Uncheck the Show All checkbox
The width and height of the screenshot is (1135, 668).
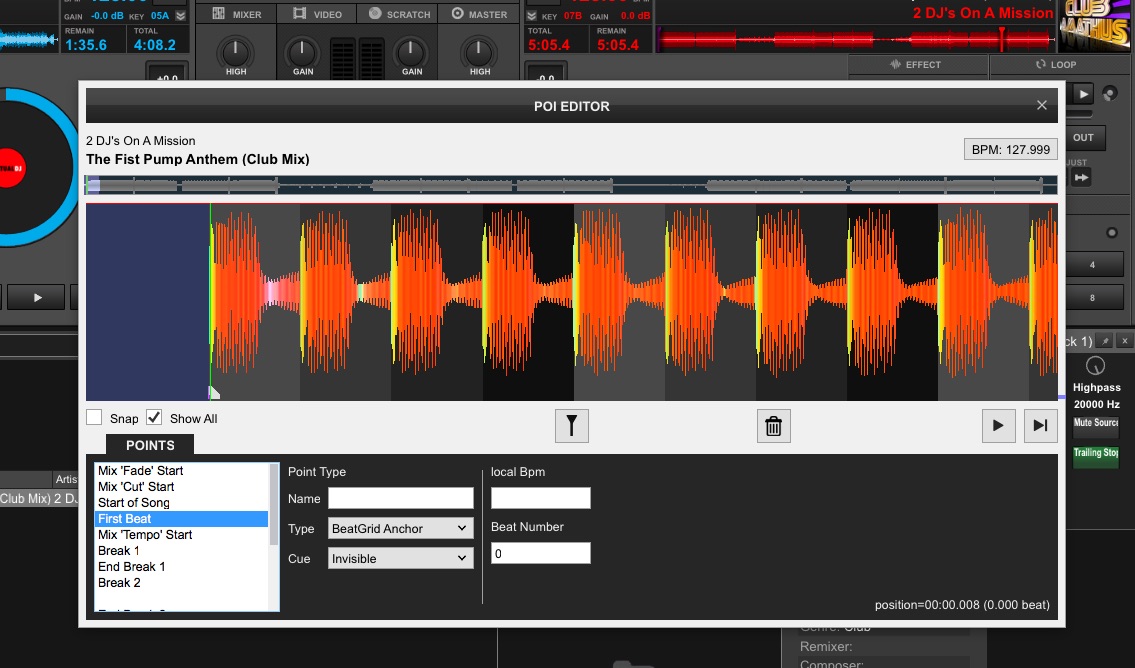pos(153,418)
